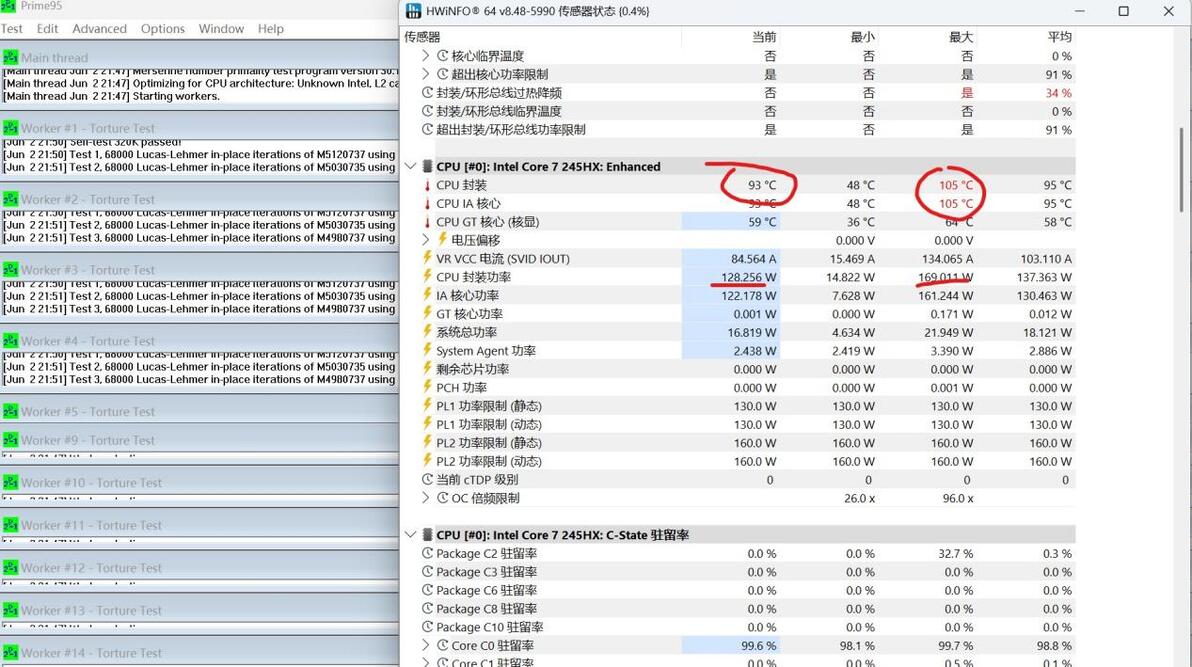This screenshot has width=1192, height=667.
Task: Expand the OC 倍频限制 row
Action: [426, 498]
